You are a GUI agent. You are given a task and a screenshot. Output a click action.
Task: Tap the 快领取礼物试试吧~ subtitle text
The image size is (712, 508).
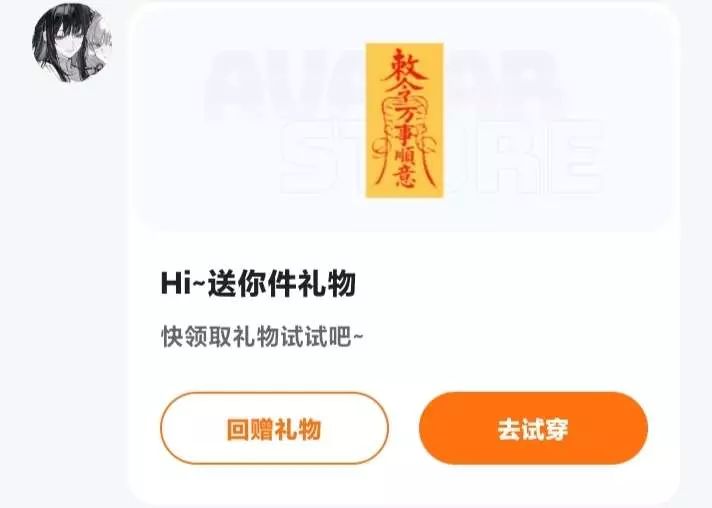pyautogui.click(x=262, y=336)
